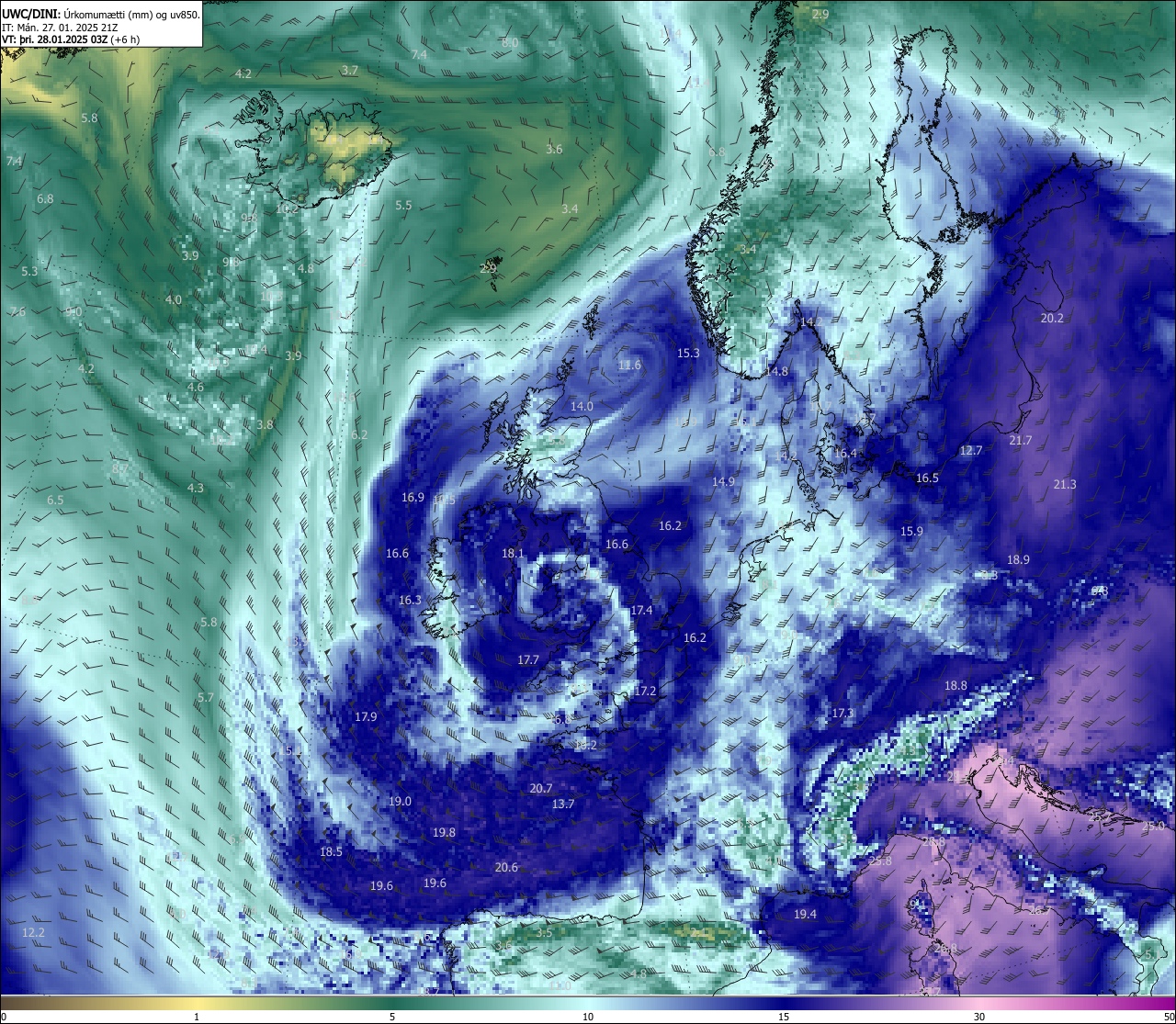Viewport: 1176px width, 1024px height.
Task: Click the 19.8 value label
Action: (444, 832)
